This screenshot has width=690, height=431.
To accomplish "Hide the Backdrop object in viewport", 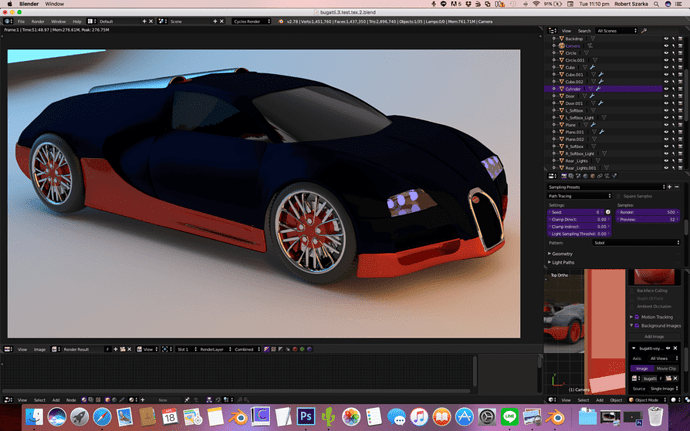I will pyautogui.click(x=667, y=38).
